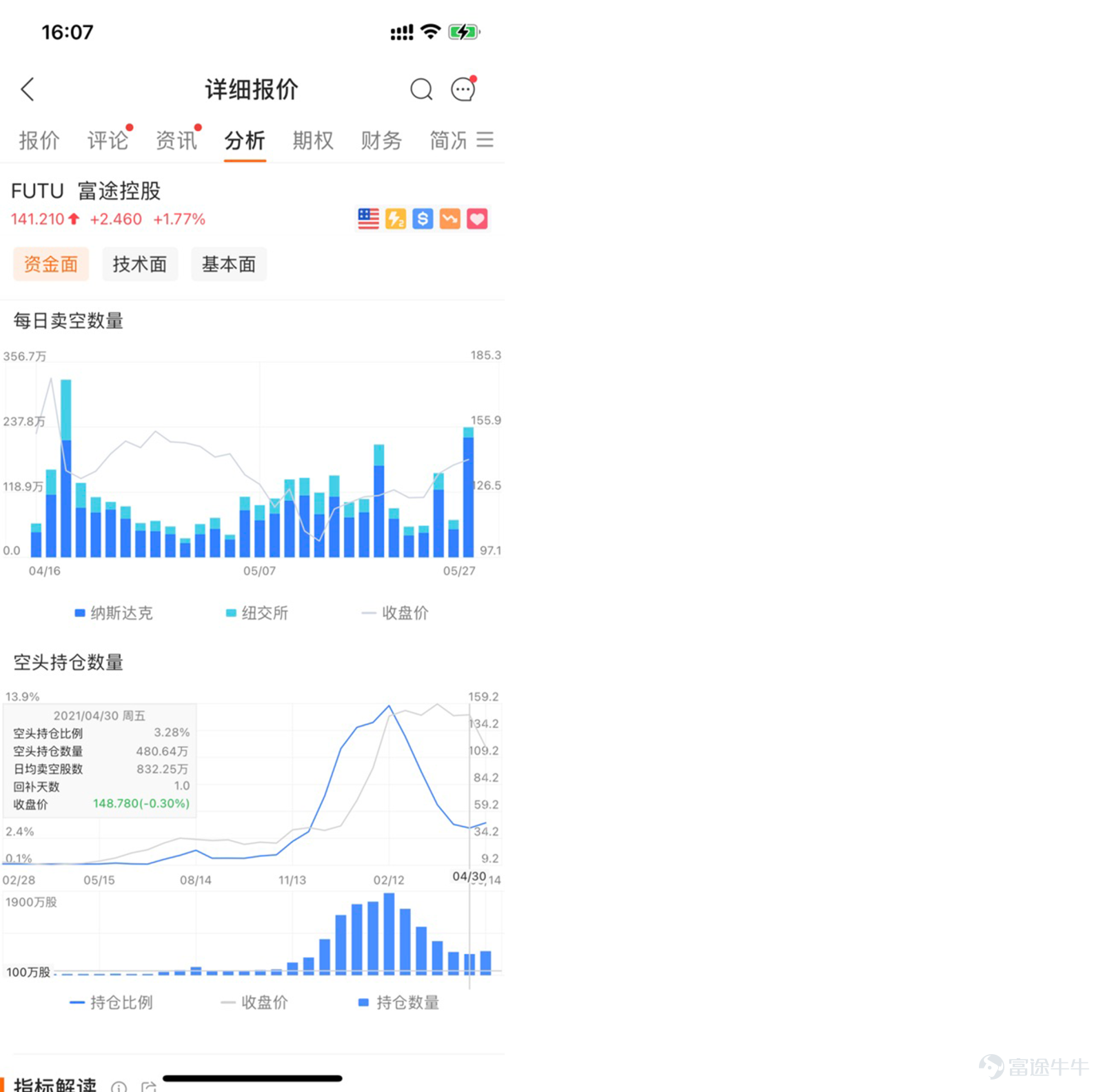1103x1092 pixels.
Task: Select the 技术面 filter button
Action: pos(140,264)
